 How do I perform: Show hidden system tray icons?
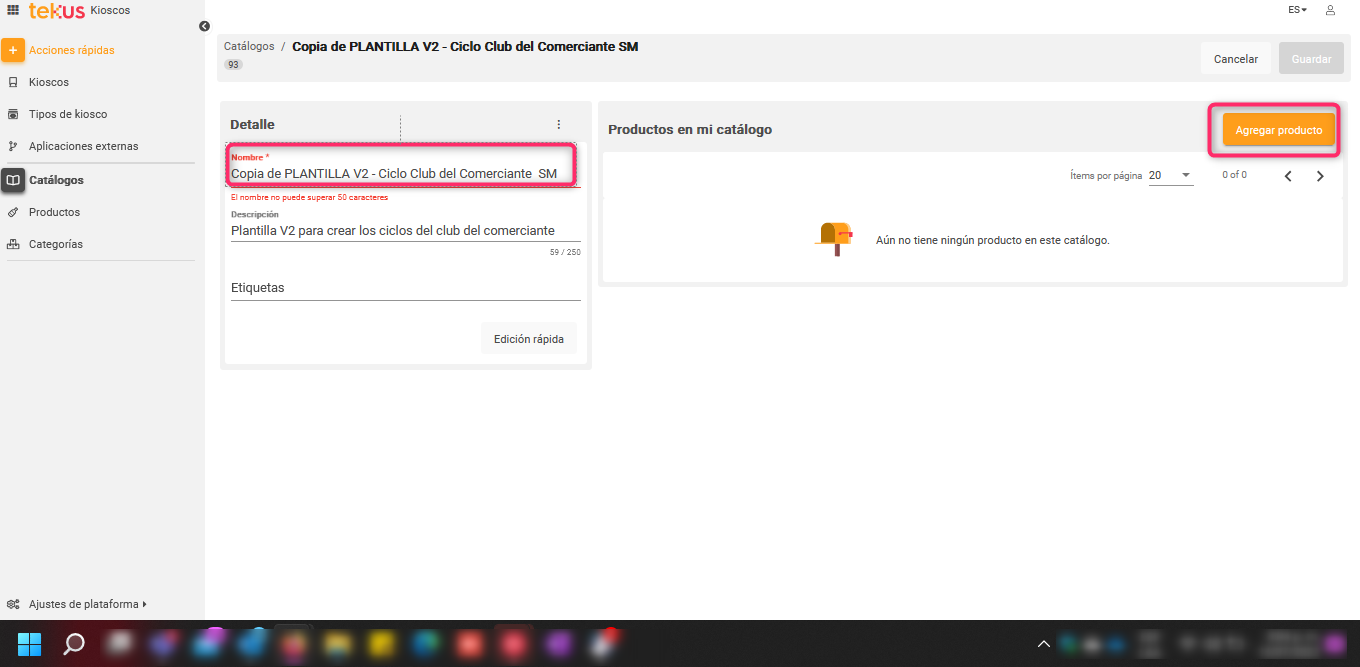click(1043, 644)
